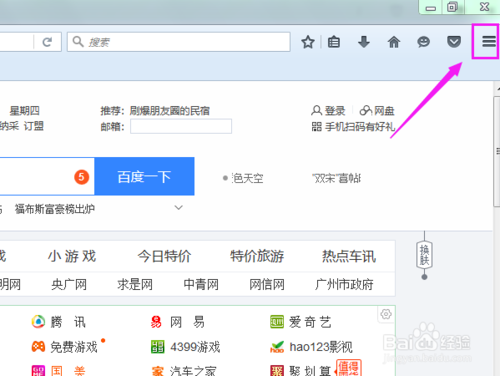Open 免费游戏 link
This screenshot has height=376, width=500.
pyautogui.click(x=74, y=347)
